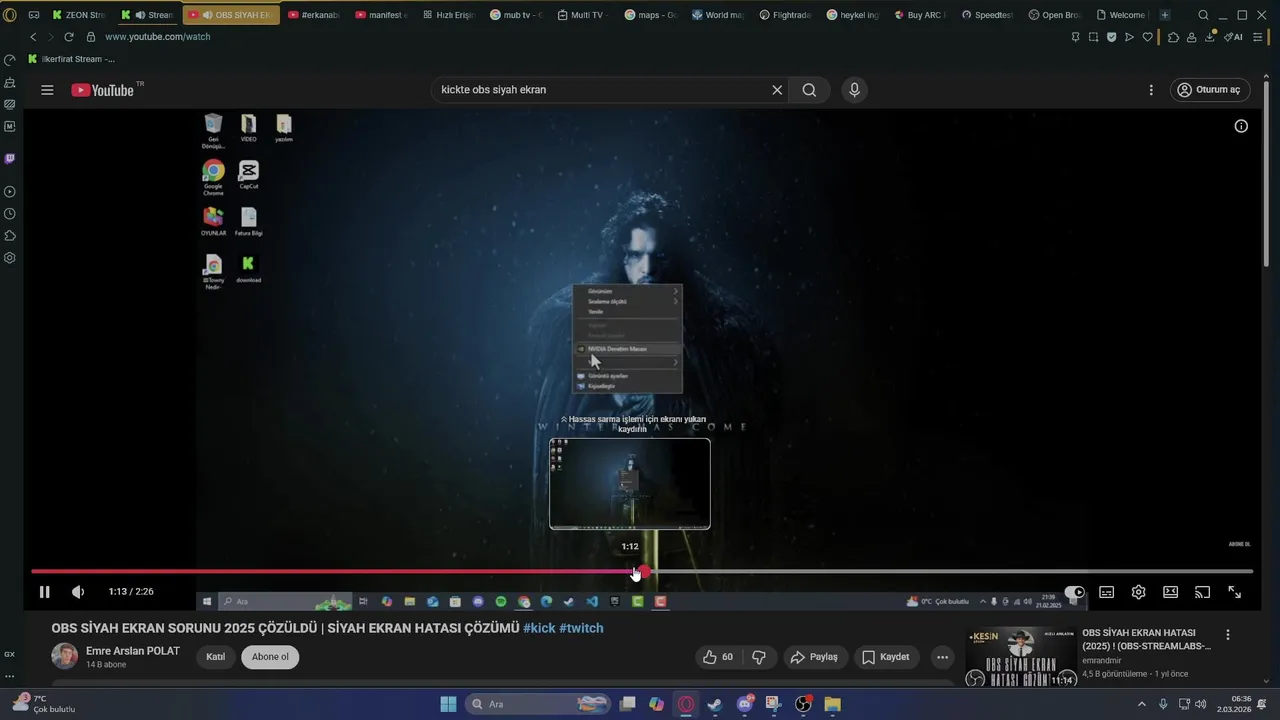Open OBS Studio from taskbar
The height and width of the screenshot is (720, 1280).
pos(803,704)
